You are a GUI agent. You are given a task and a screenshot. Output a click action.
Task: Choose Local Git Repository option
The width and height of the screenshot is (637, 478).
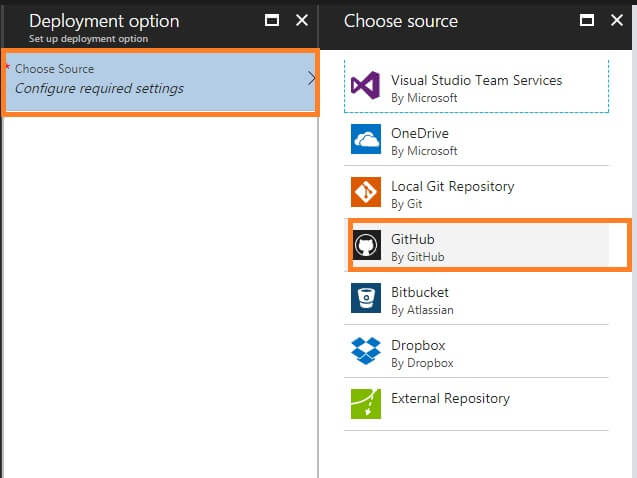coord(476,192)
